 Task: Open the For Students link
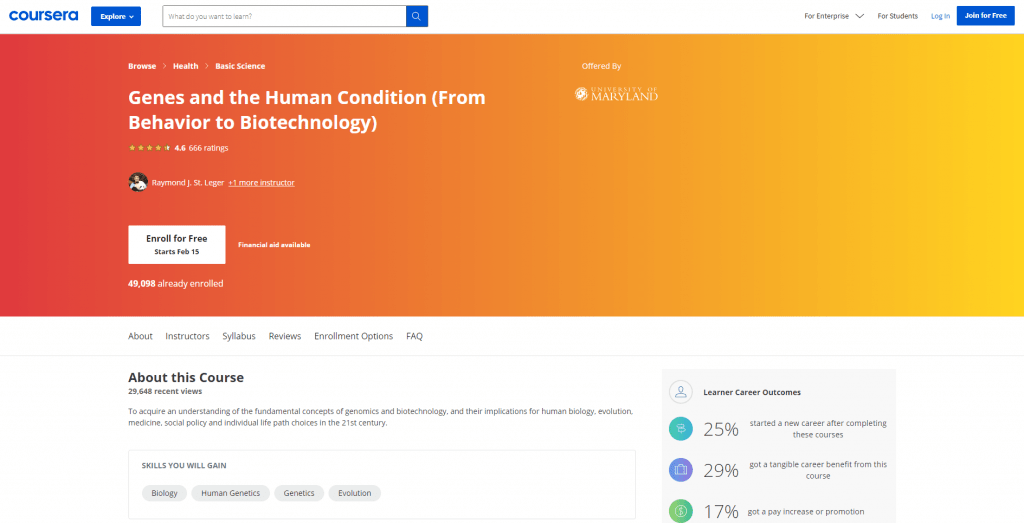[897, 16]
